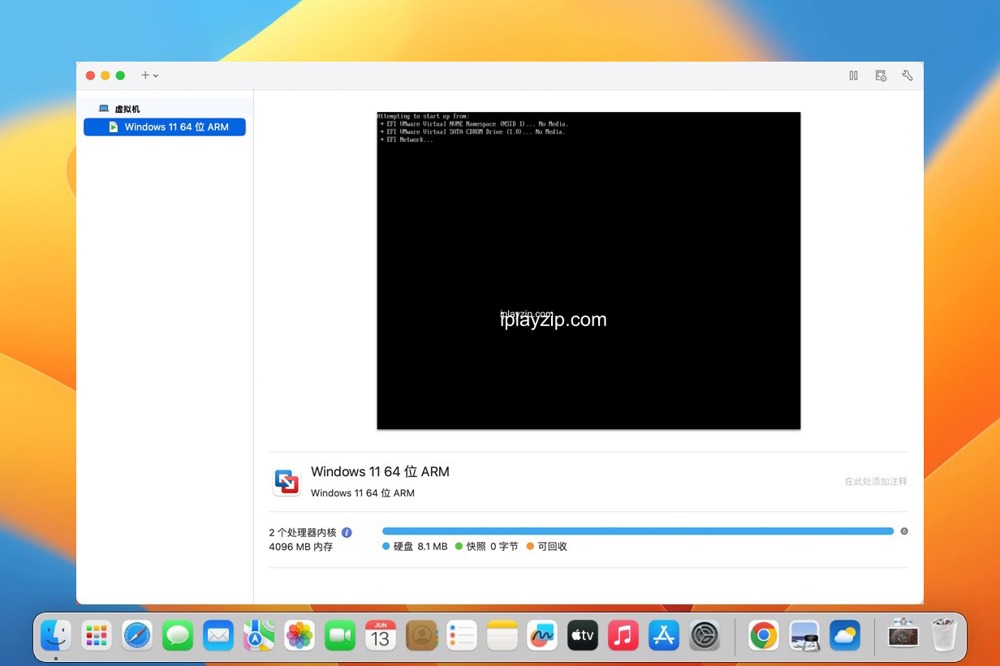
Task: Click the 硬盘 8.1 MB legend entry
Action: point(415,546)
